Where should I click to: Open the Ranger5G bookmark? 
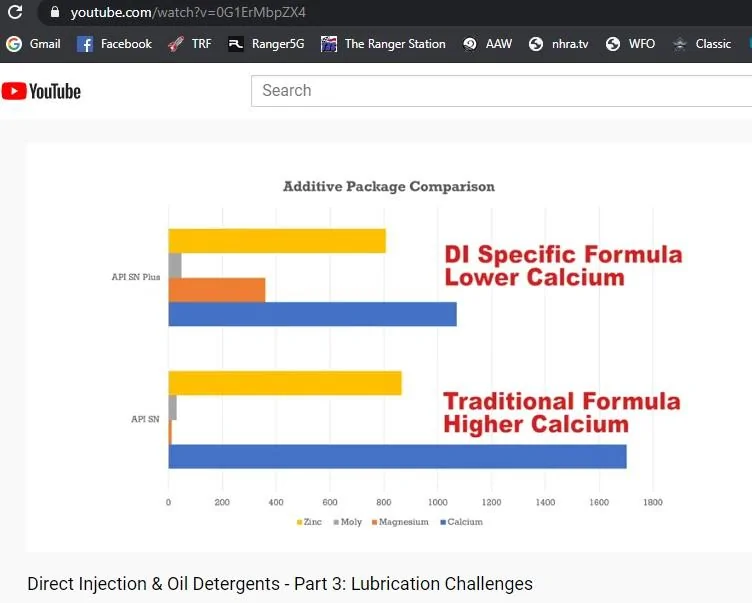click(x=266, y=44)
